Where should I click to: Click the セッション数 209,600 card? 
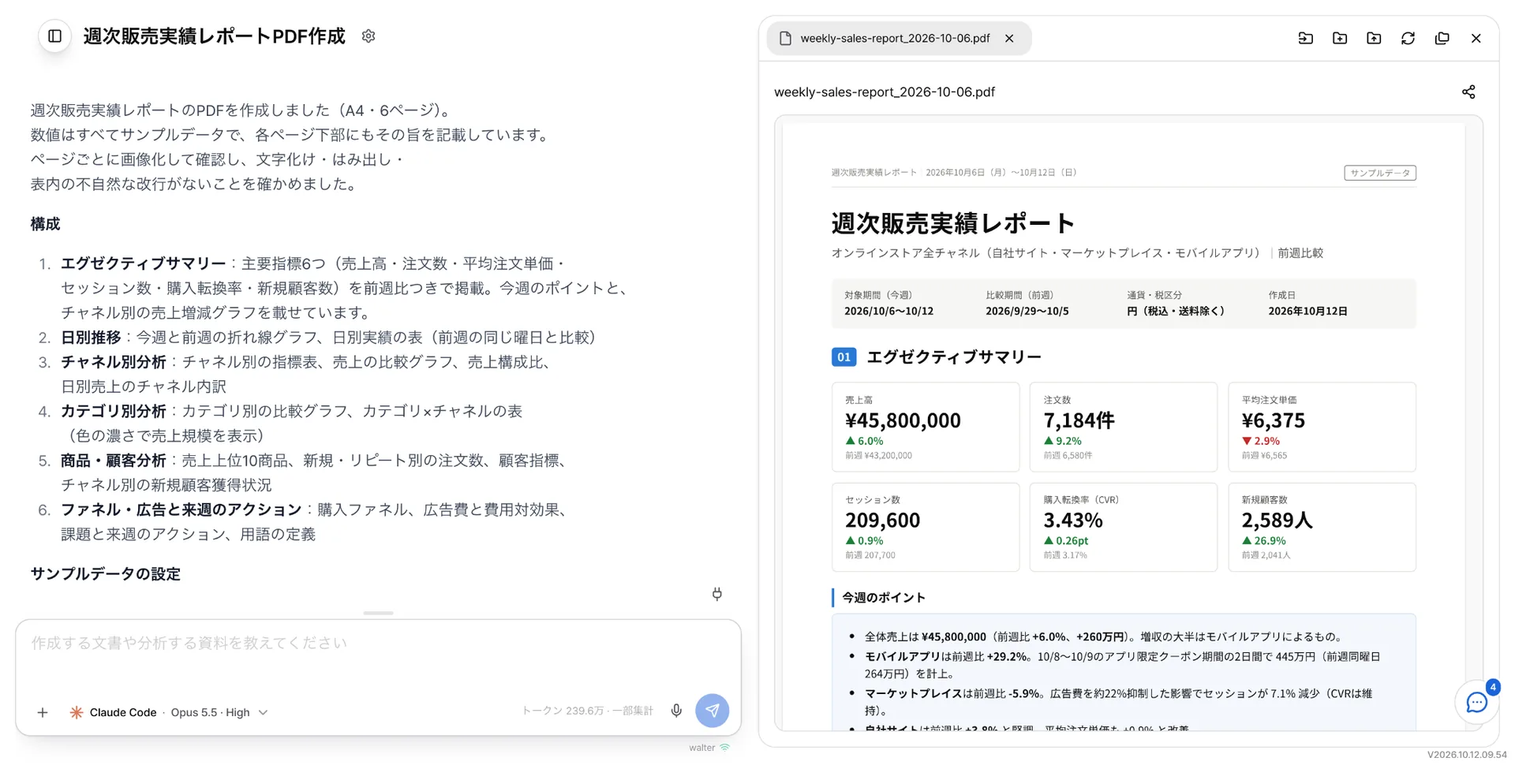(926, 527)
